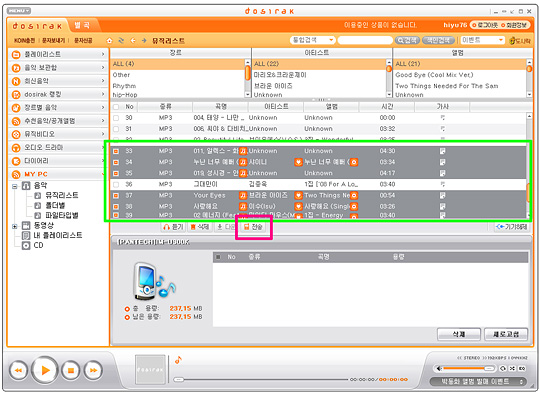This screenshot has width=540, height=397.
Task: Expand the 플레이리스트 sidebar arrow
Action: [103, 54]
